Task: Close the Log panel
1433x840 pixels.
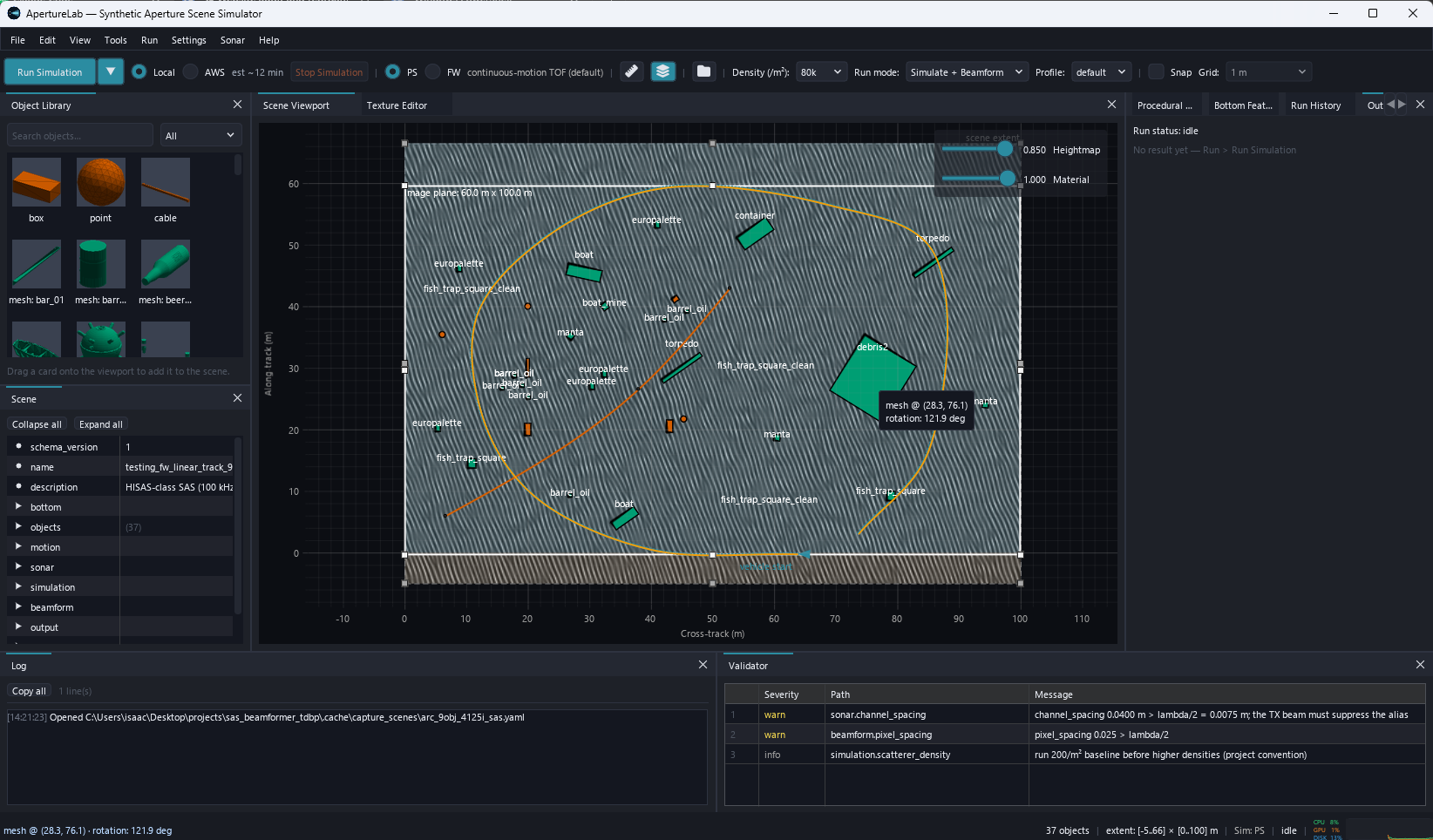Action: (x=703, y=665)
